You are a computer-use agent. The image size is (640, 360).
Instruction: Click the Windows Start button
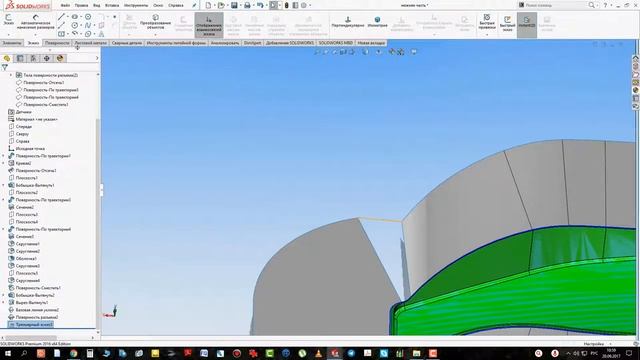pyautogui.click(x=7, y=353)
